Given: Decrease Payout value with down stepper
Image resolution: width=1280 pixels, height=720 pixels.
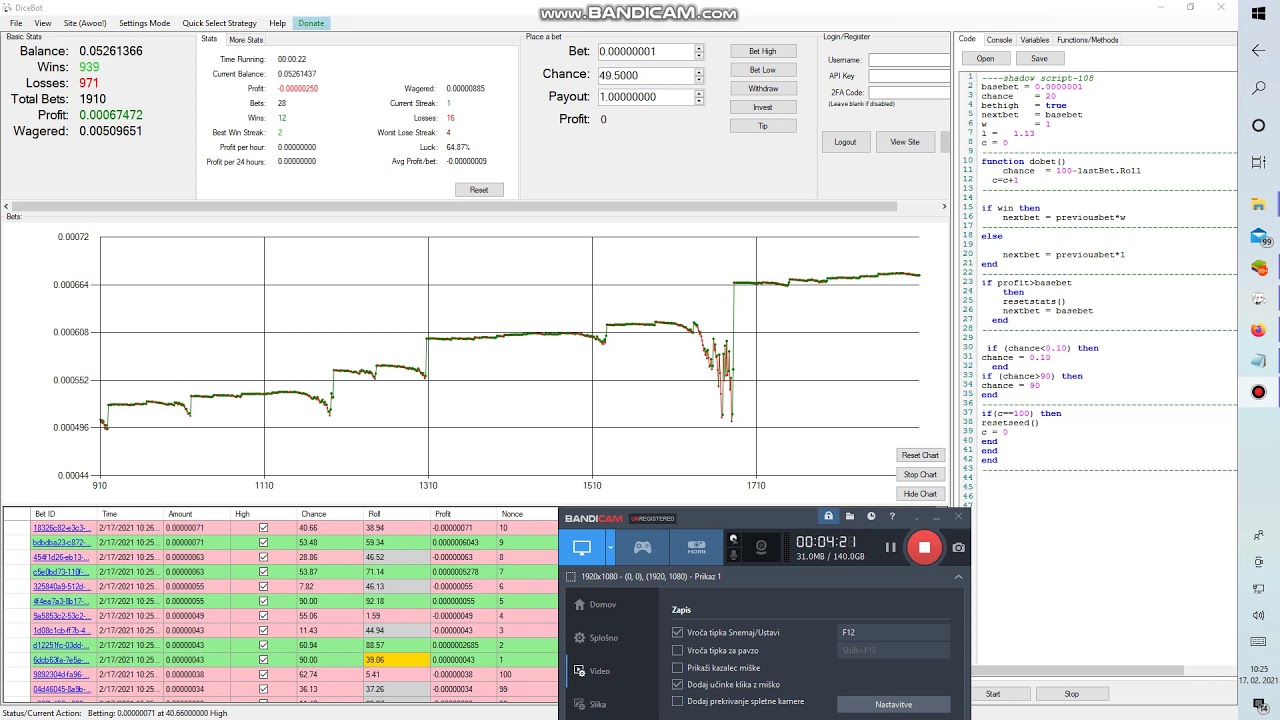Looking at the screenshot, I should [x=698, y=101].
